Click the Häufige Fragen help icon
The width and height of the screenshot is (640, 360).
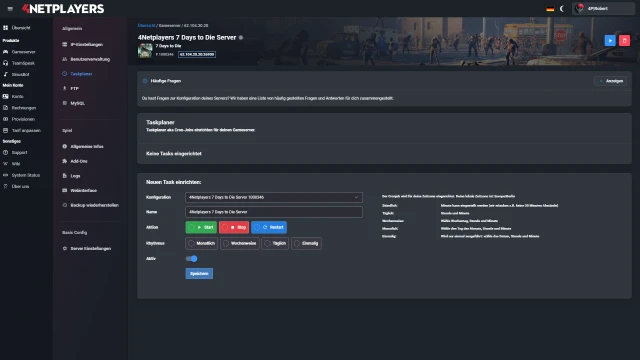coord(145,81)
